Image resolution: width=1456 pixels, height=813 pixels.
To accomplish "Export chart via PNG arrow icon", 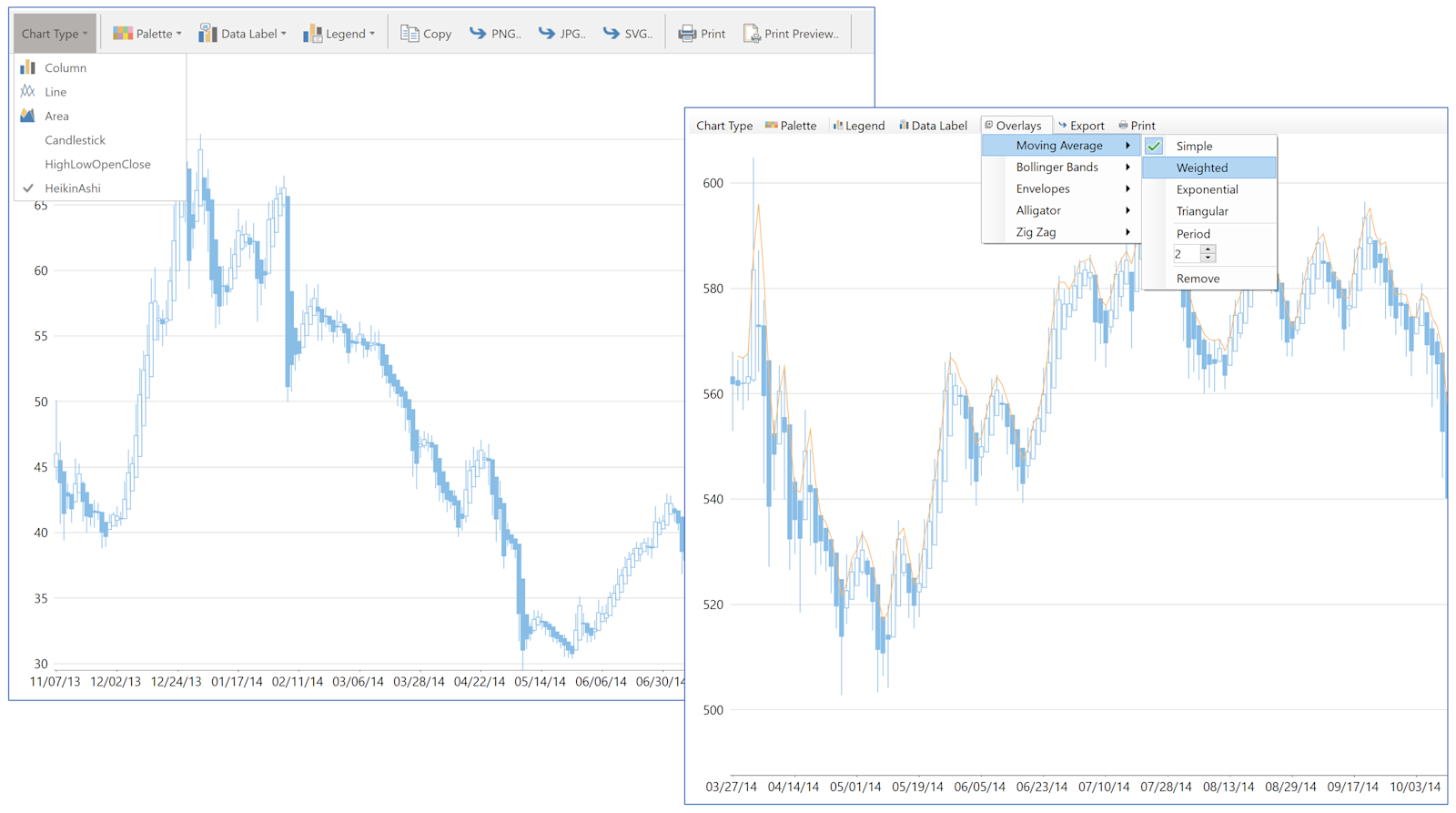I will [x=478, y=34].
